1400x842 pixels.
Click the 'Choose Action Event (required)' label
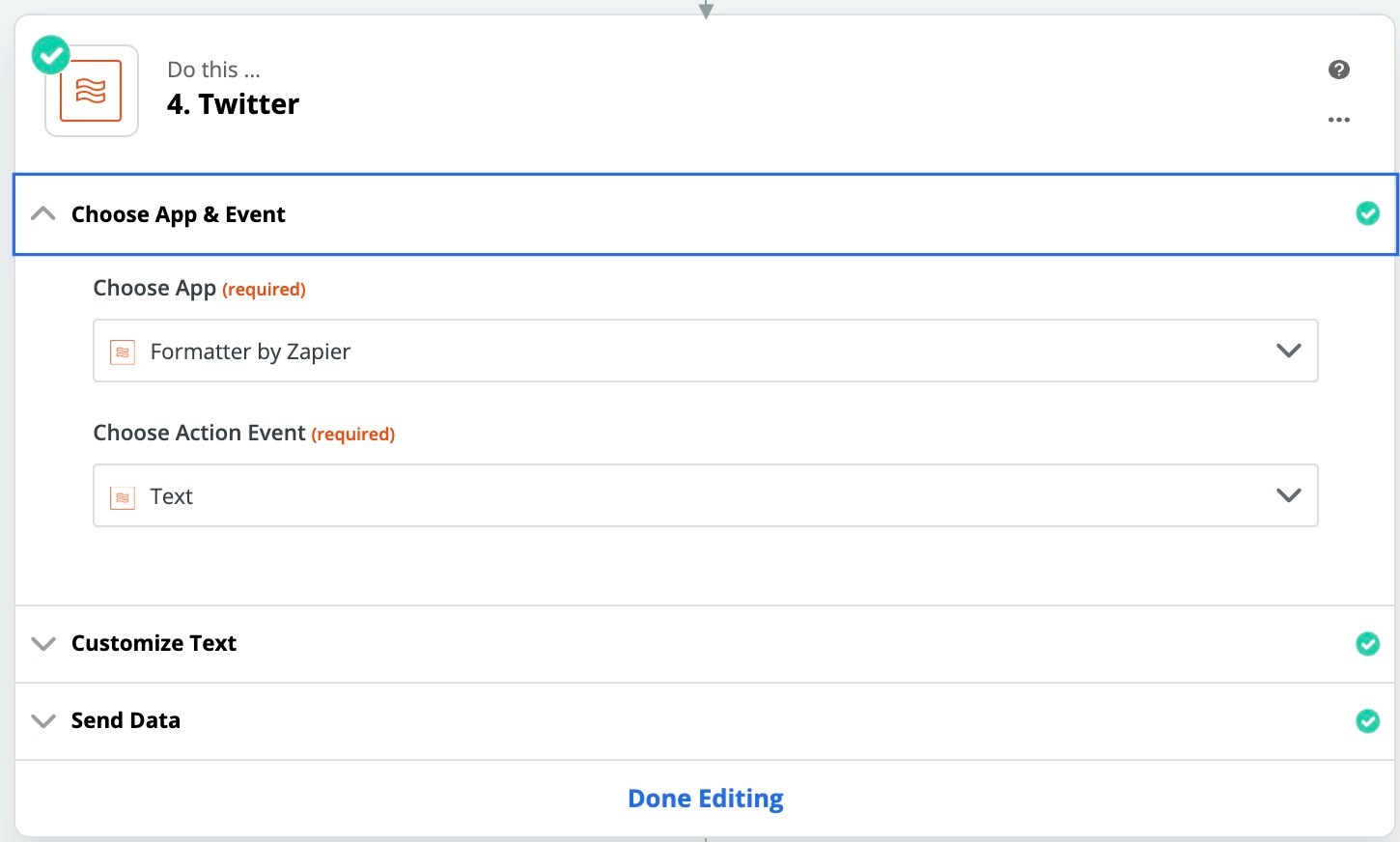(x=244, y=434)
